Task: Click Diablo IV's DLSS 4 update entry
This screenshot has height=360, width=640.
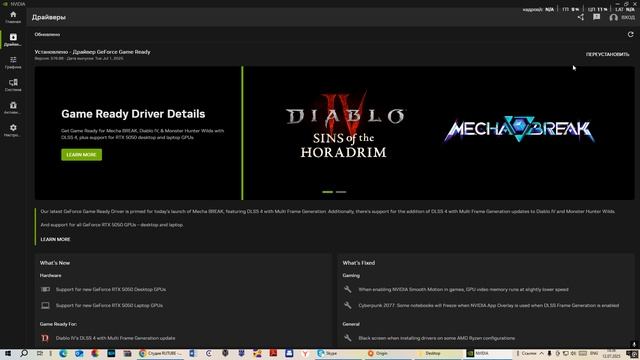Action: pos(116,338)
